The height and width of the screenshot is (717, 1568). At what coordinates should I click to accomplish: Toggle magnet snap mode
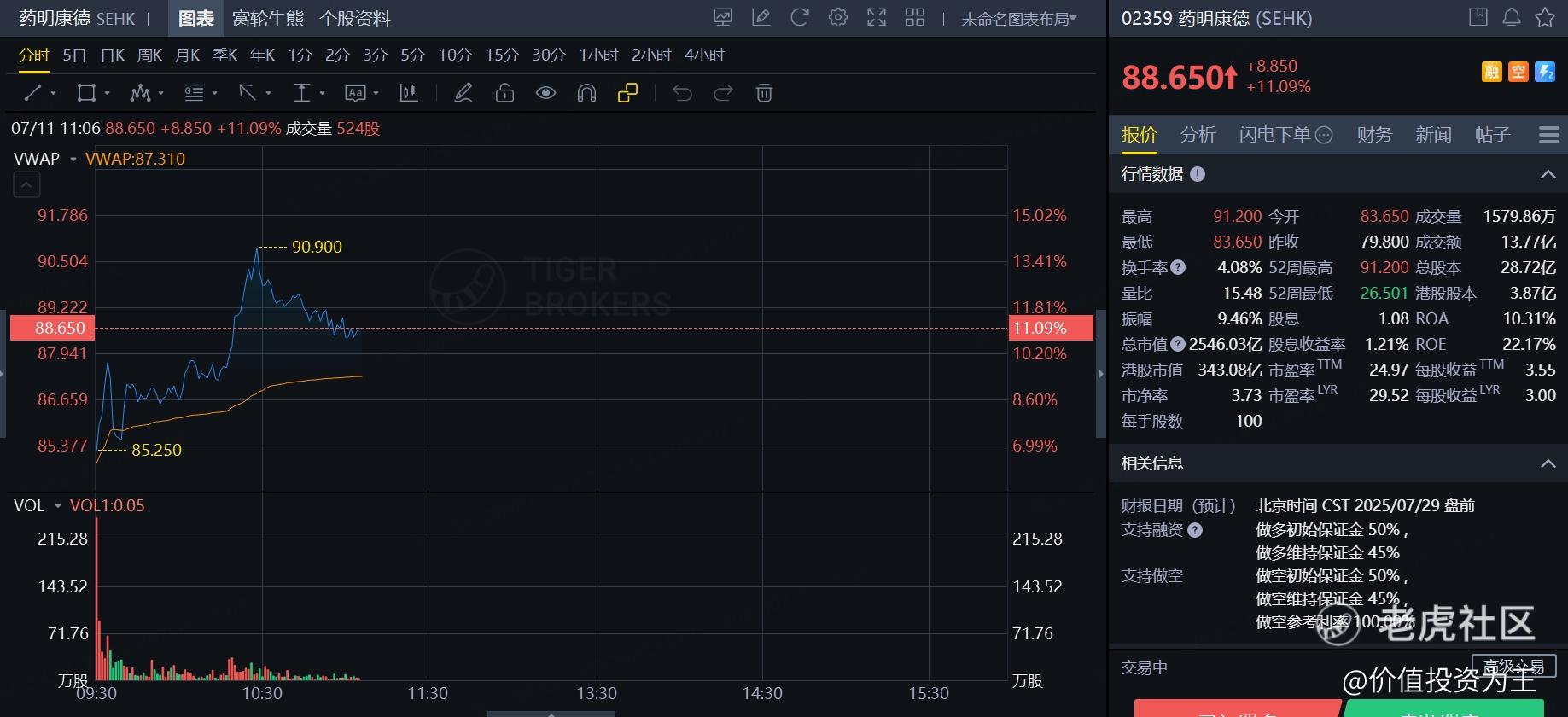(x=586, y=93)
